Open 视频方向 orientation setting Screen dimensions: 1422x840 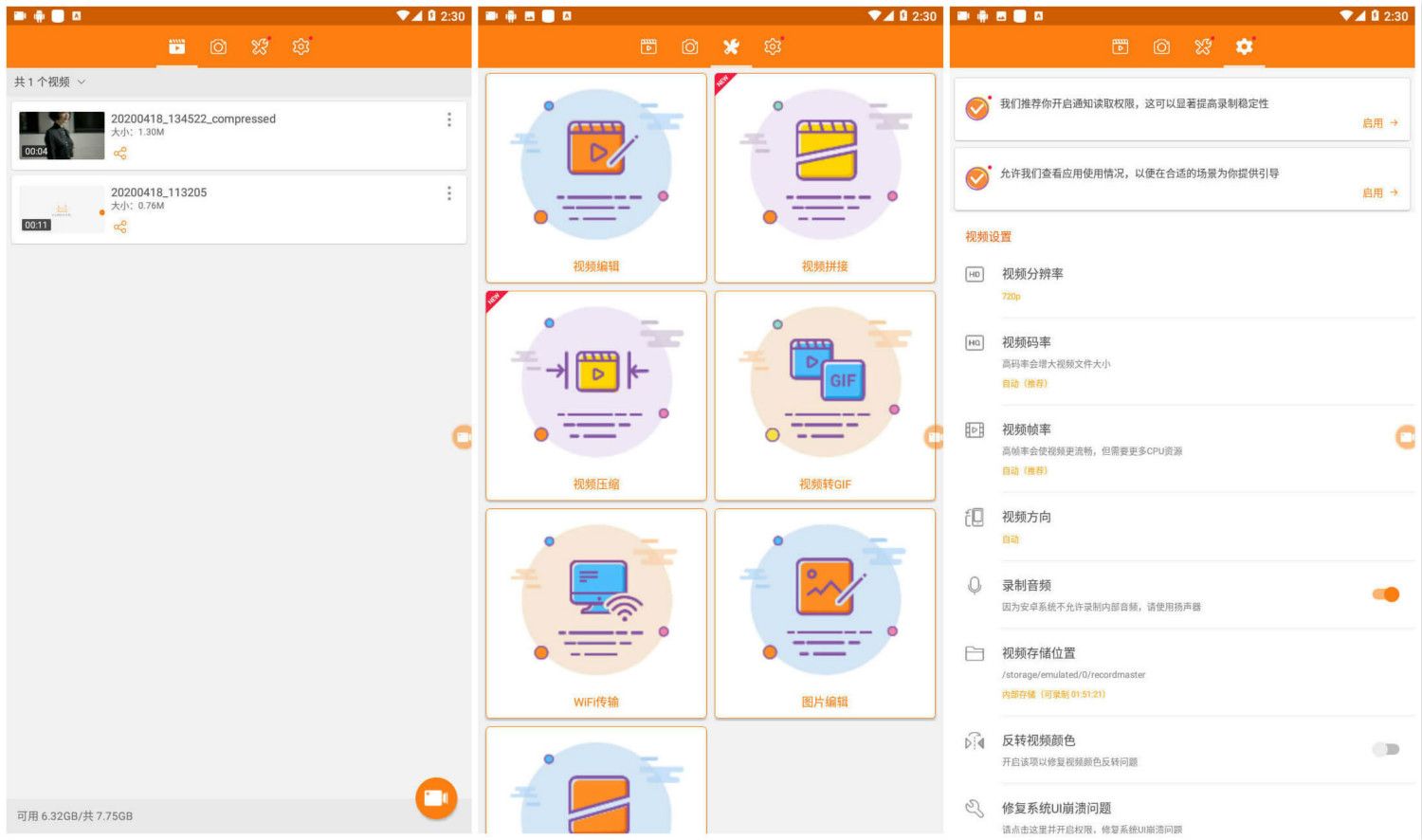[x=1183, y=527]
